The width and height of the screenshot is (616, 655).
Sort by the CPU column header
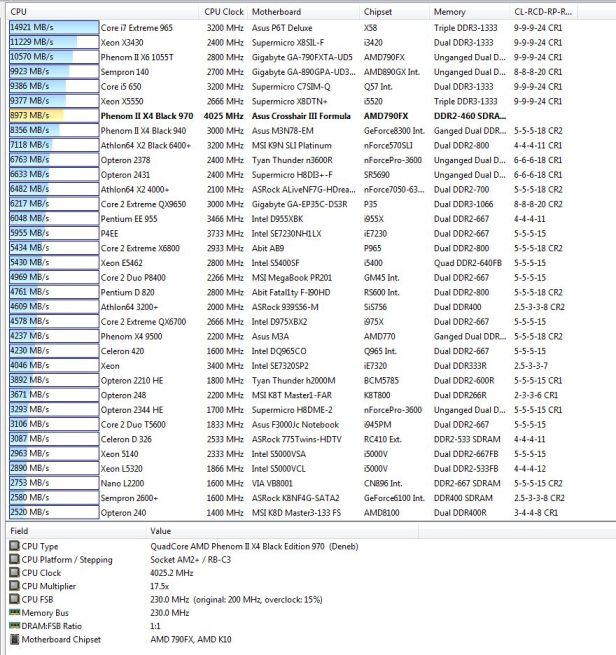pos(103,12)
